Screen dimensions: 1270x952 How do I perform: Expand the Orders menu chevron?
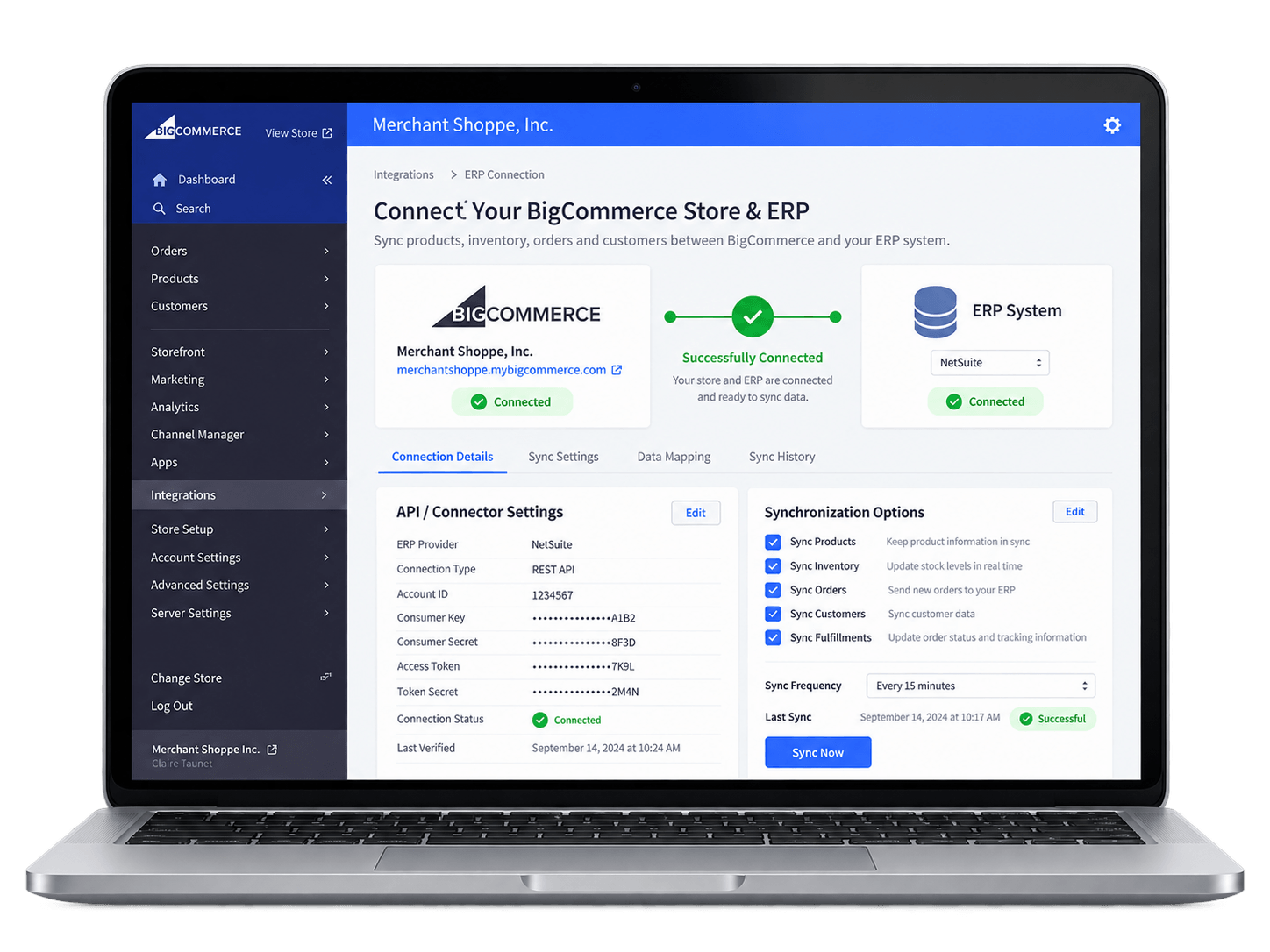[326, 252]
